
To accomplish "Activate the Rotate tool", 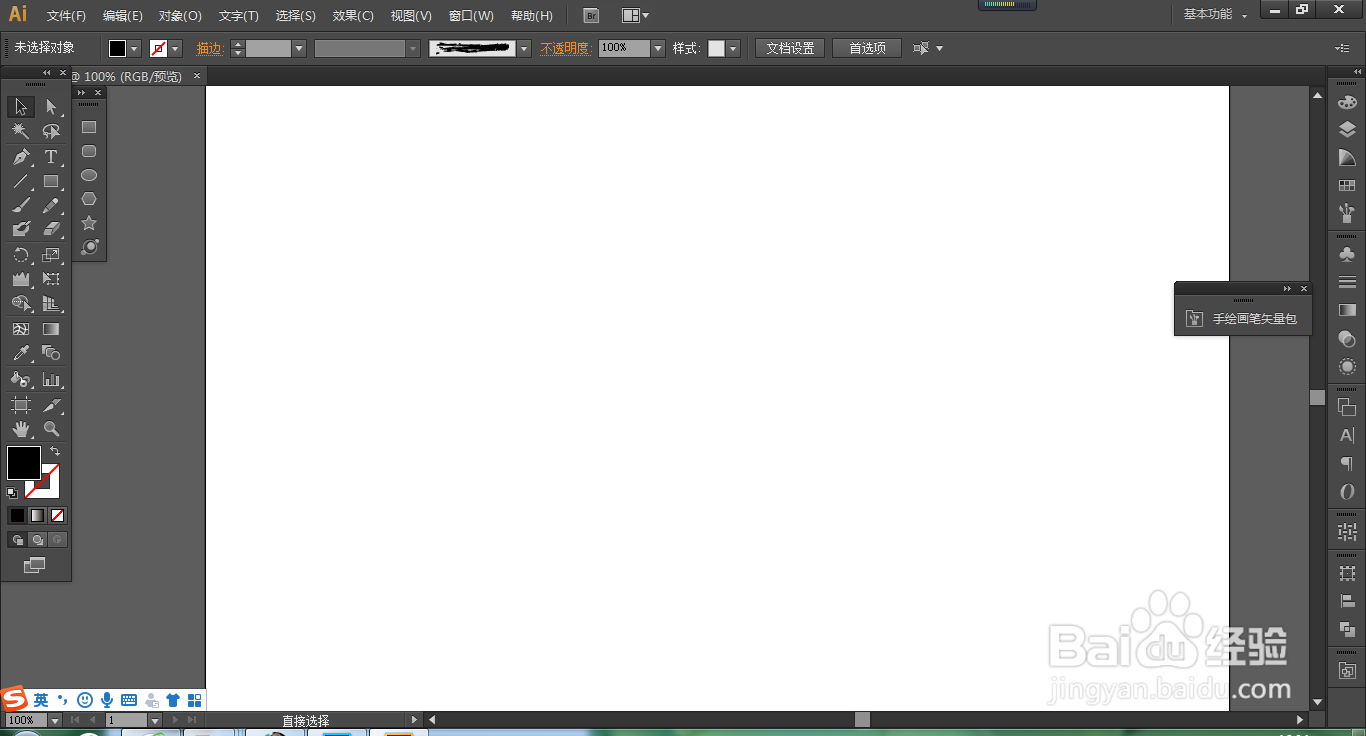I will [21, 255].
